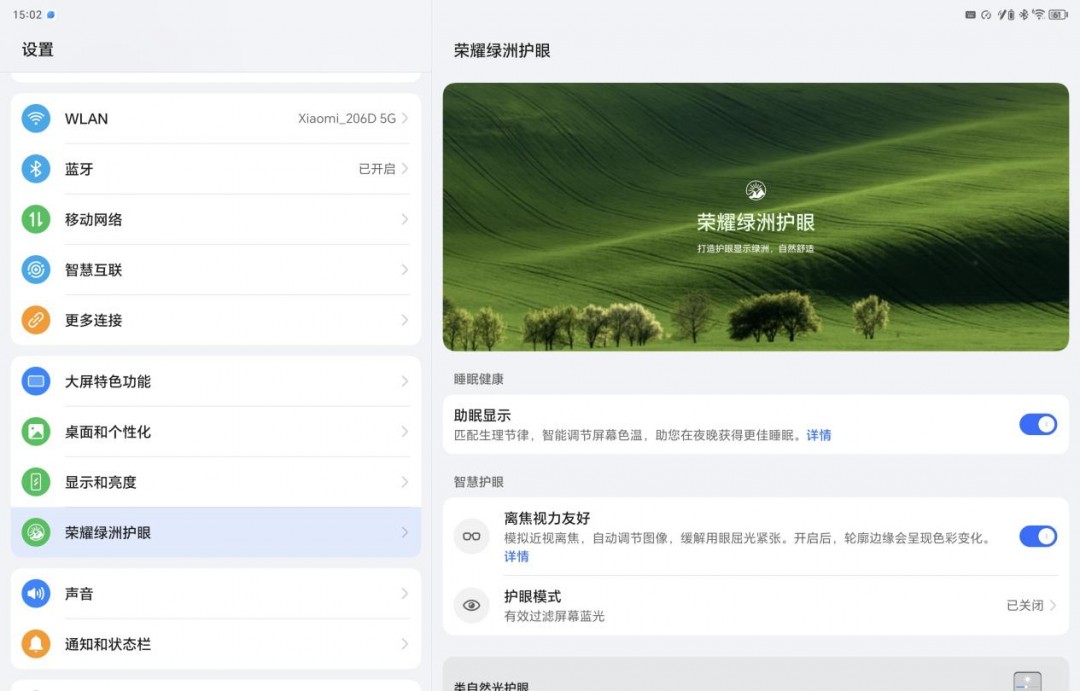Viewport: 1080px width, 691px height.
Task: Tap the chevron on 显示和亮度 row
Action: click(x=405, y=482)
